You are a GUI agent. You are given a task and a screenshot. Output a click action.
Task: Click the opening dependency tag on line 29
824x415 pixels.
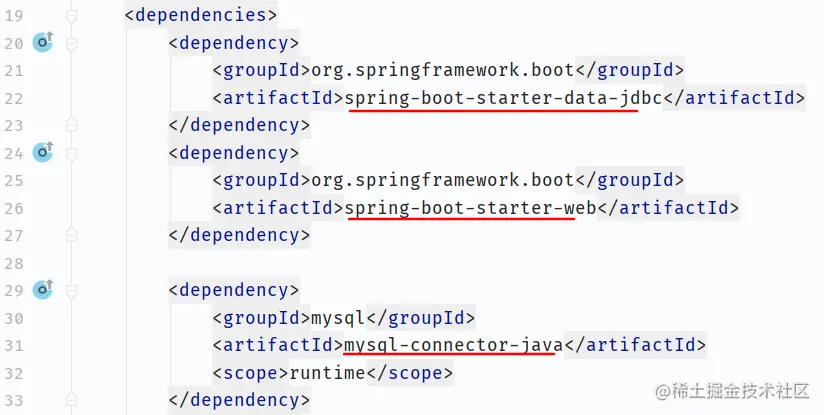(234, 290)
